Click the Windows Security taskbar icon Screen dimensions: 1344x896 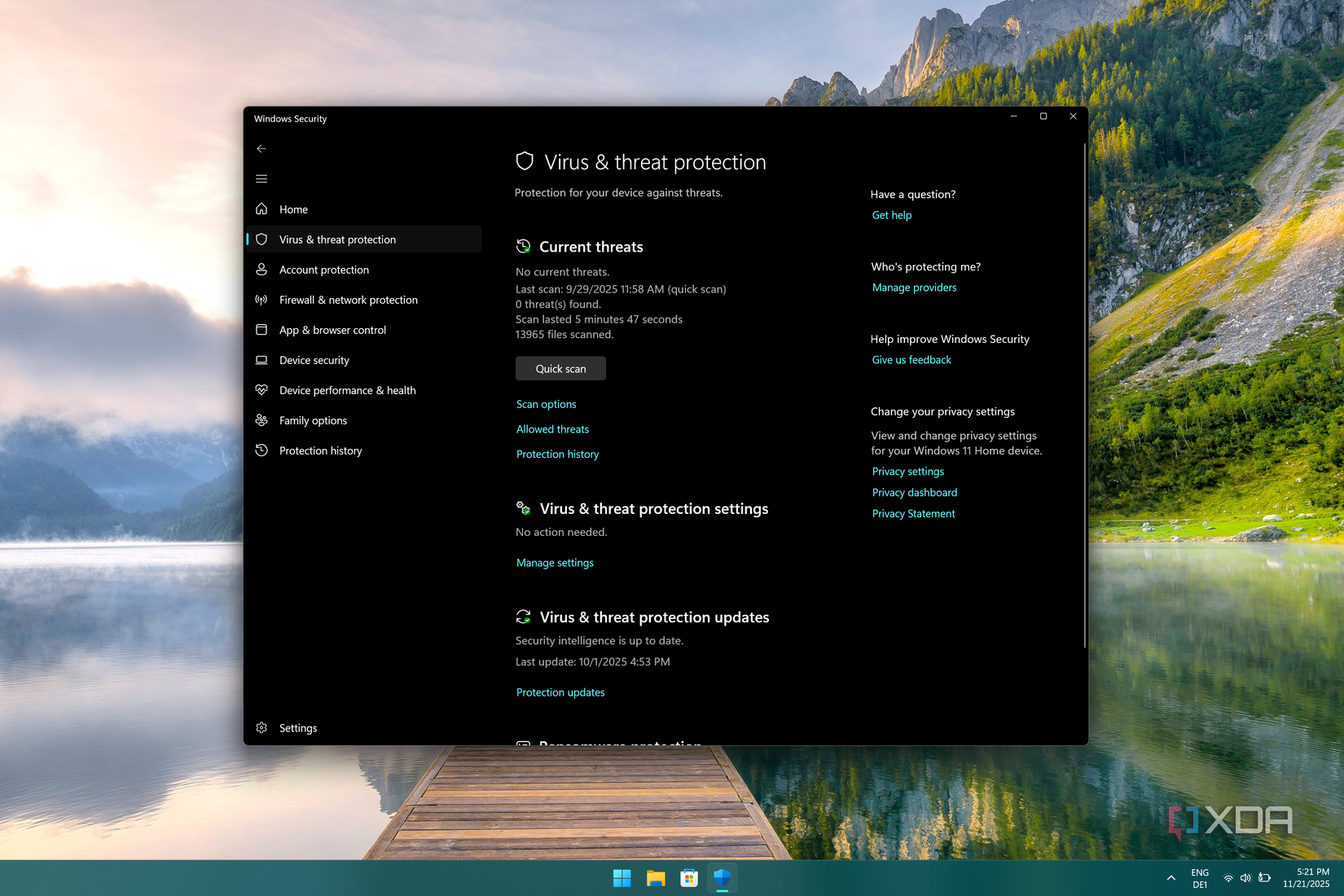point(723,877)
